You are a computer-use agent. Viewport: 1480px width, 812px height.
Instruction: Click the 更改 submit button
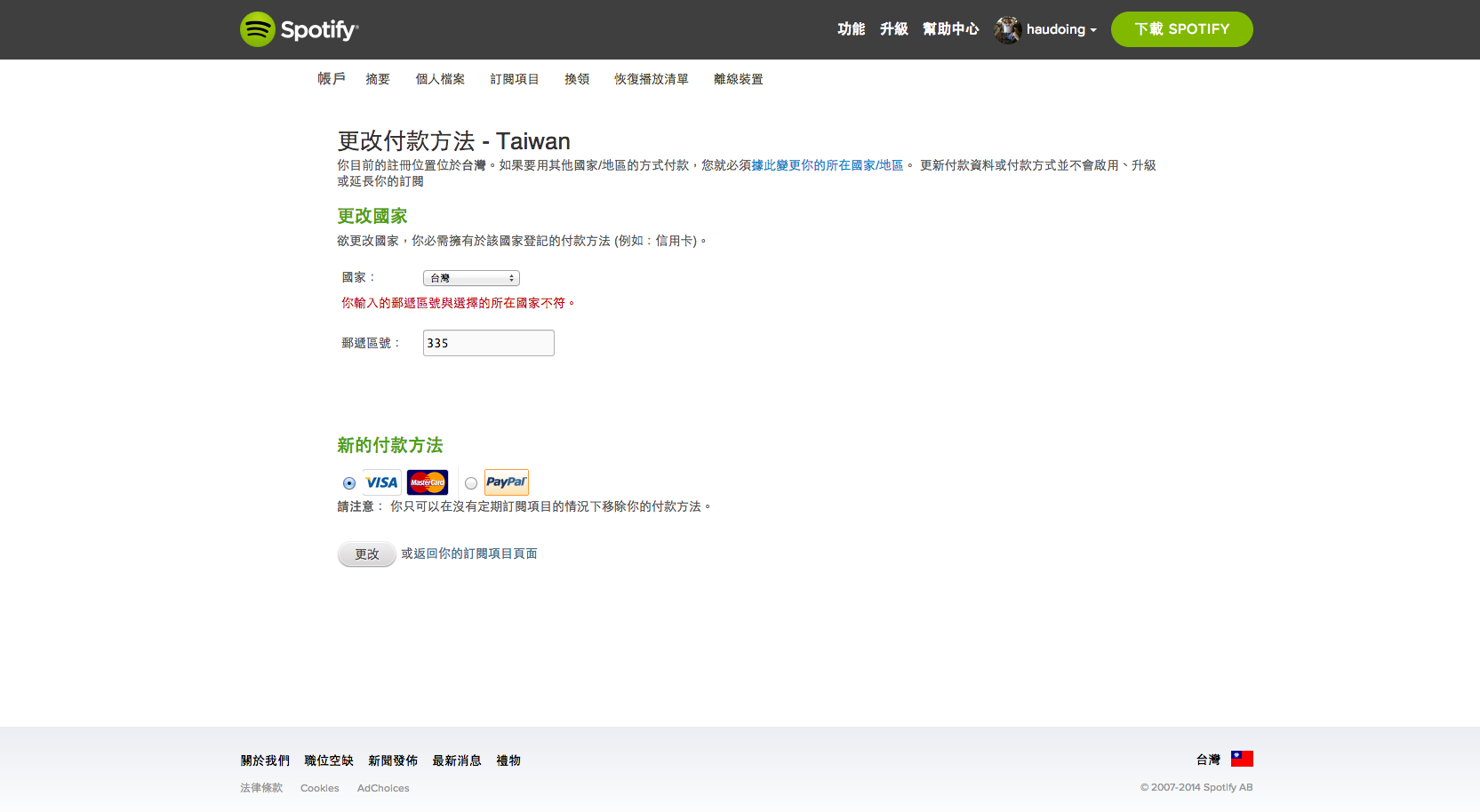[367, 553]
